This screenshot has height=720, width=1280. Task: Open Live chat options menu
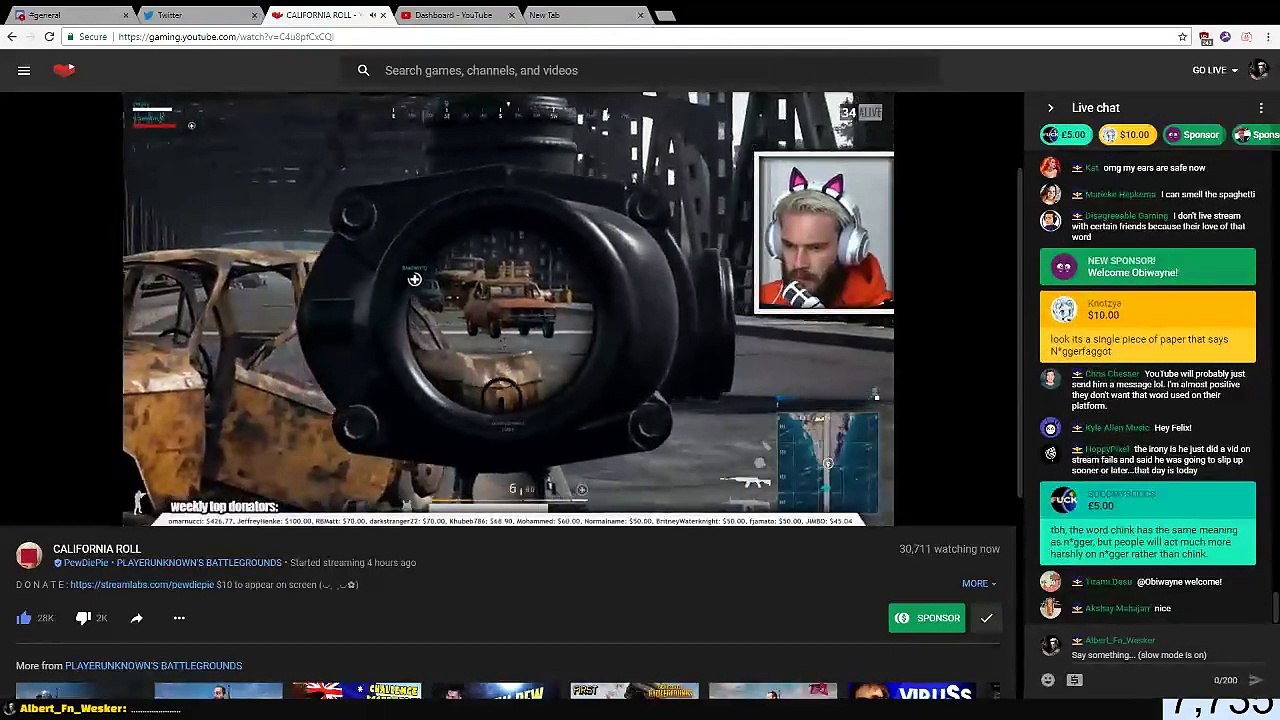(1261, 108)
